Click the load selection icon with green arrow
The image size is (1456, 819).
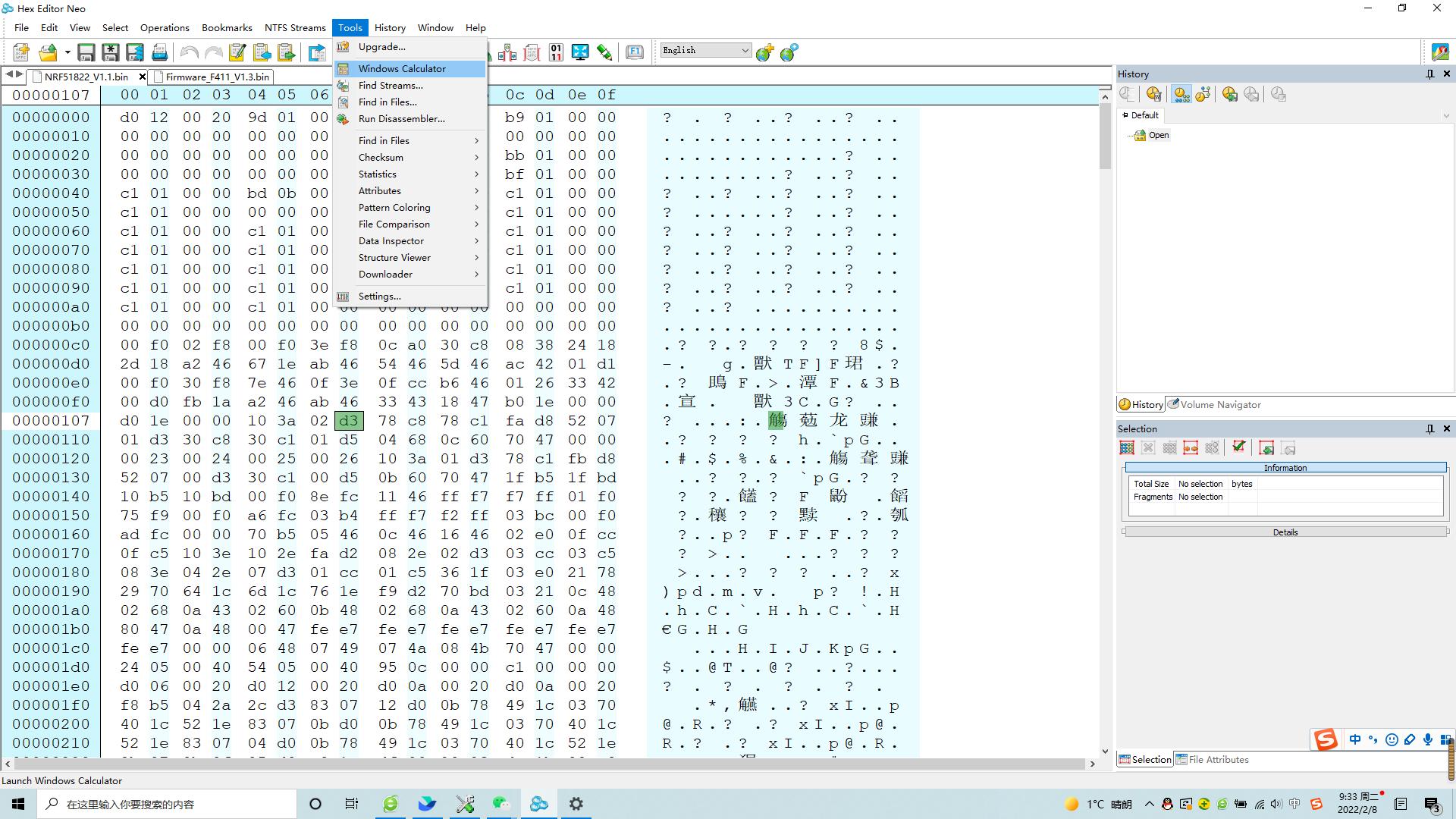click(1266, 448)
